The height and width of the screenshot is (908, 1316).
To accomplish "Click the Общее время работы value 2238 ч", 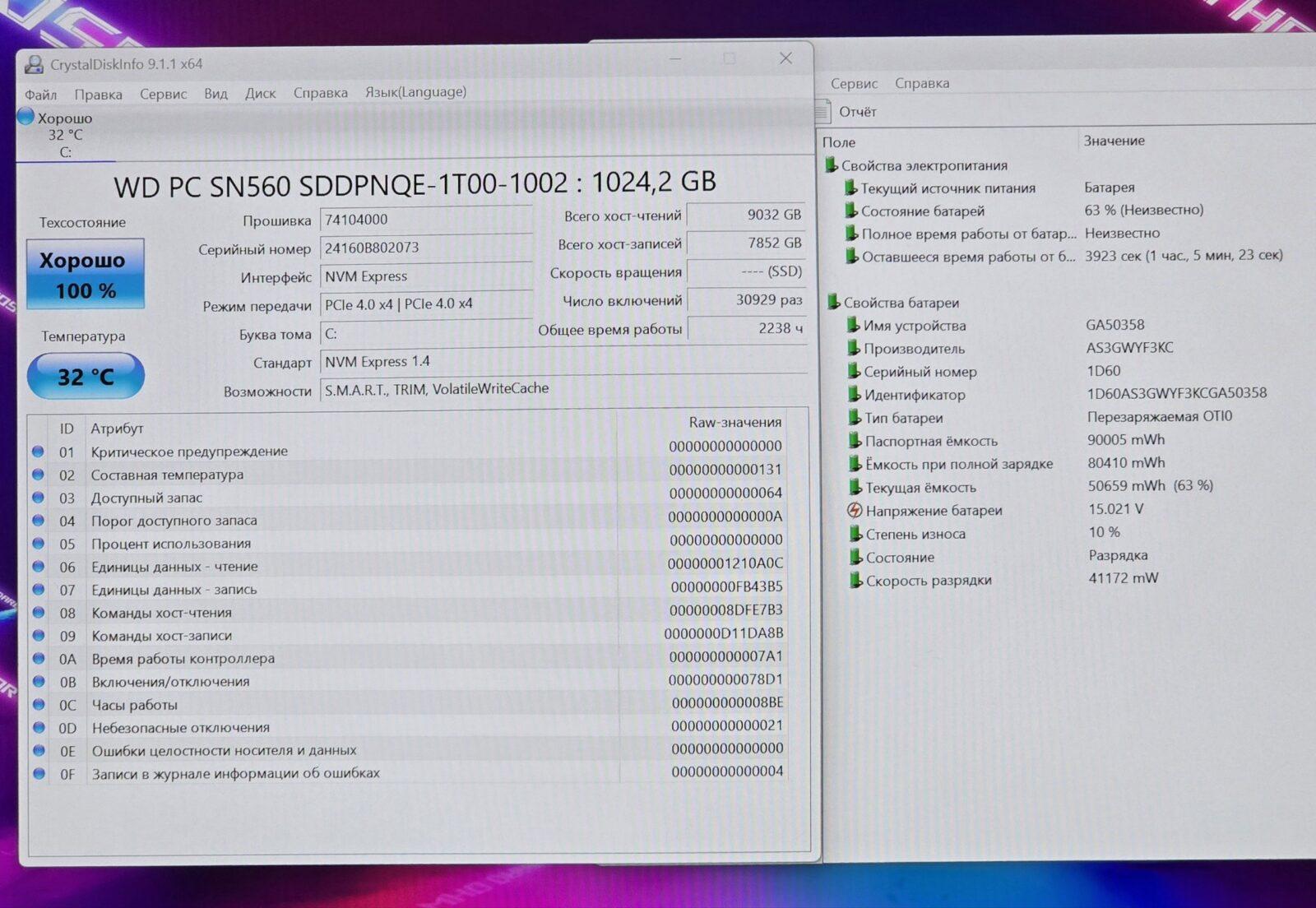I will click(x=746, y=328).
